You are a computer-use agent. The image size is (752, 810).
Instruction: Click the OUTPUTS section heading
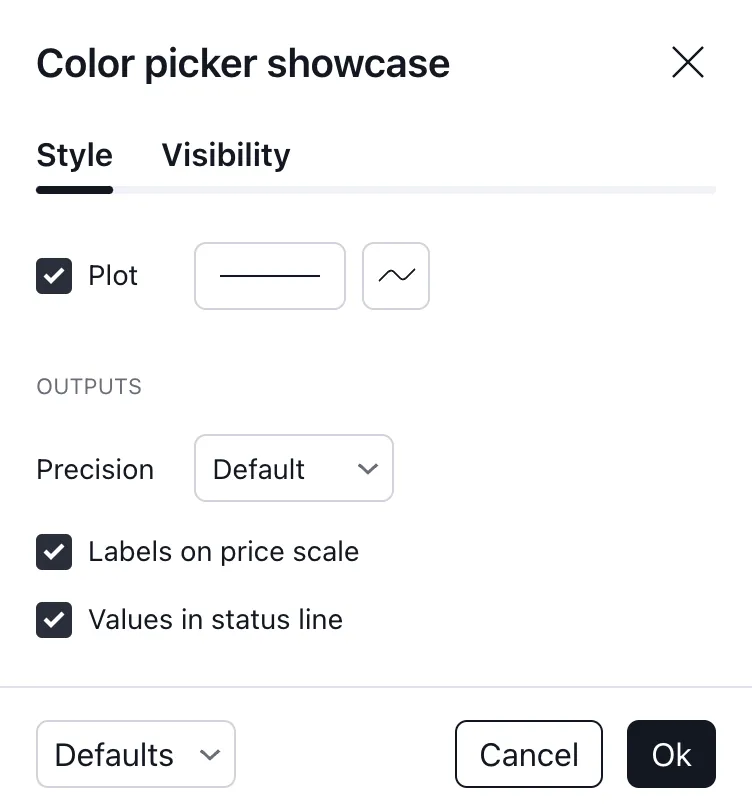coord(89,387)
